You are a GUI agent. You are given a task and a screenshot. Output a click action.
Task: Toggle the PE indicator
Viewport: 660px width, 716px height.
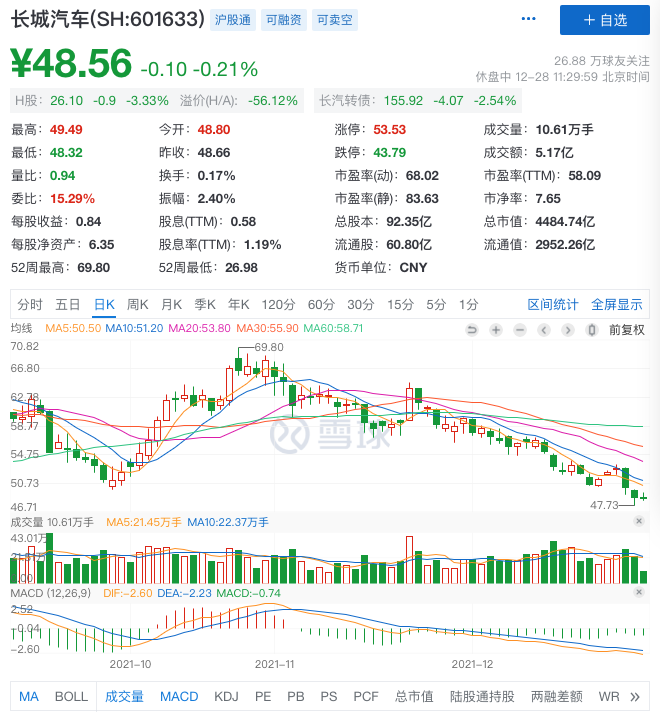coord(263,697)
